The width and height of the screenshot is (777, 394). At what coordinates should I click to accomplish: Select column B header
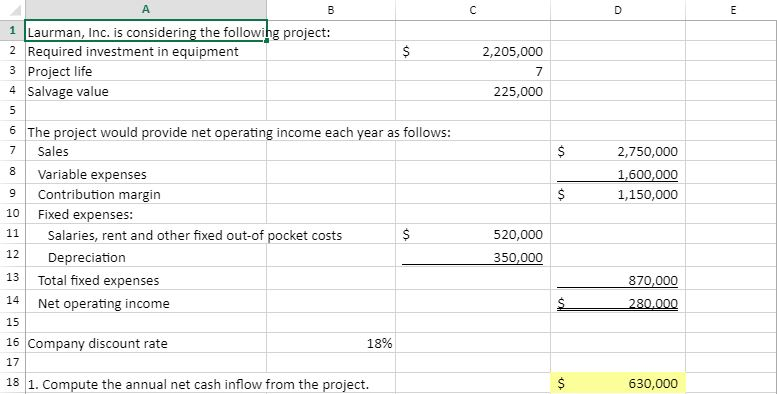tap(331, 9)
